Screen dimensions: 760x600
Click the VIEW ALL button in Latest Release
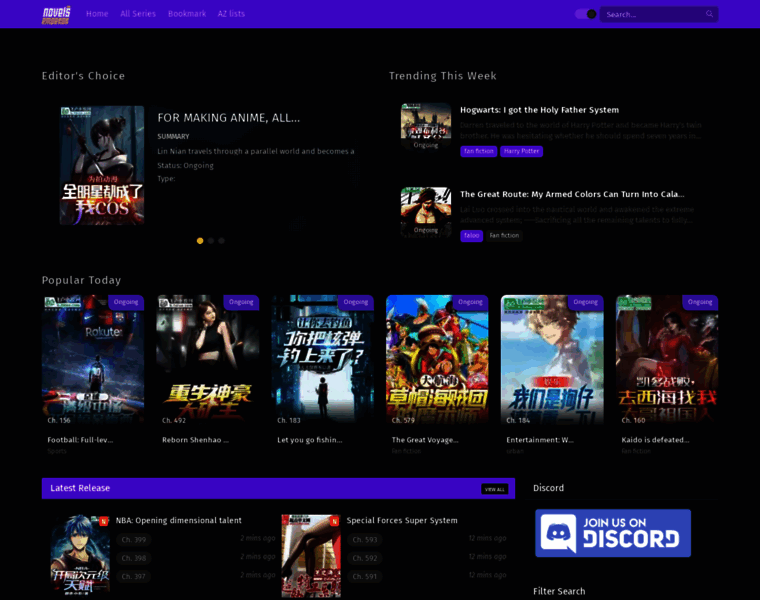(494, 489)
